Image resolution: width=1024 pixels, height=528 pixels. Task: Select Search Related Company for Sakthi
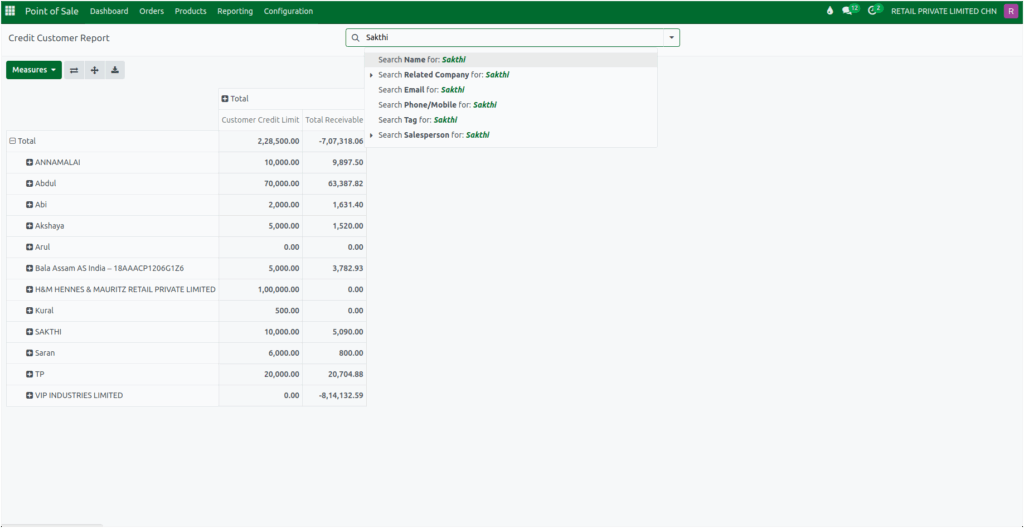point(511,74)
